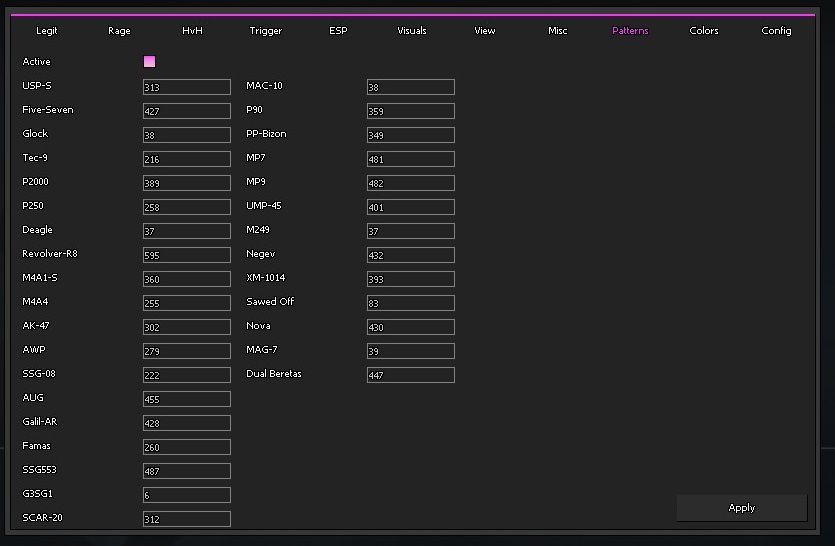Switch to the Rage tab
The width and height of the screenshot is (835, 546).
tap(119, 31)
